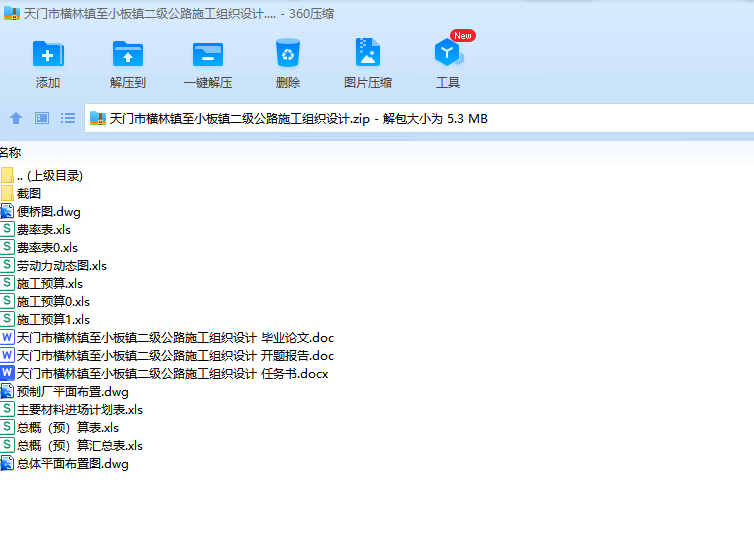Click the folder icon beside 截图
Image resolution: width=754 pixels, height=548 pixels.
7,193
